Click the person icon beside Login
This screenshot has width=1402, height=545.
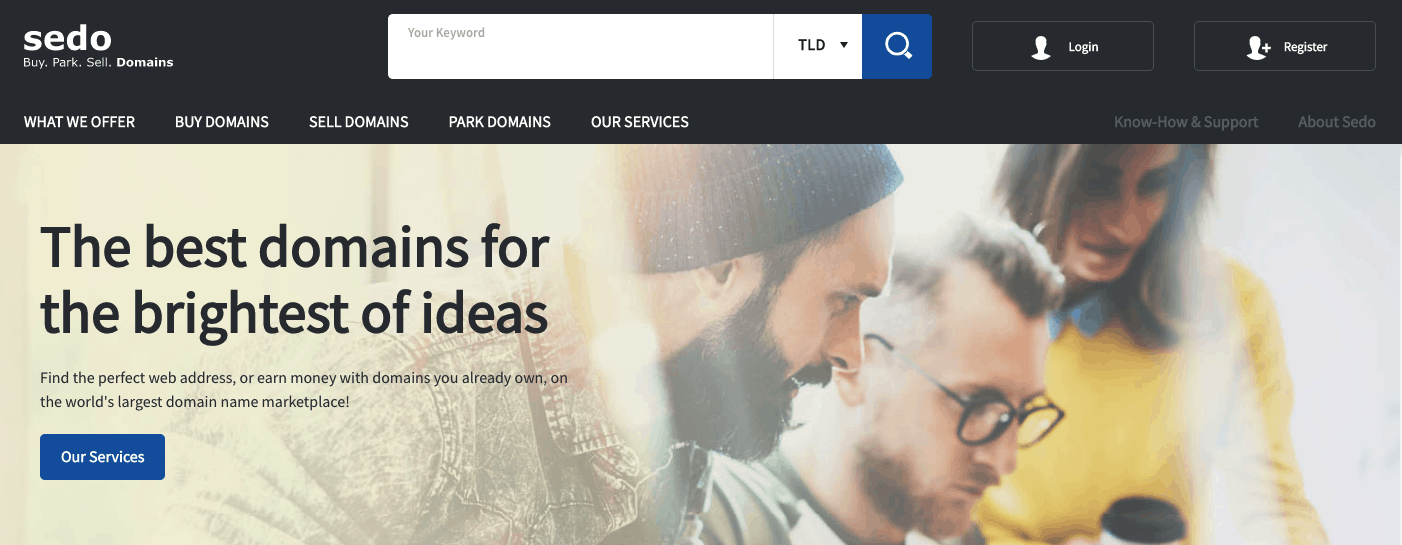click(x=1041, y=47)
